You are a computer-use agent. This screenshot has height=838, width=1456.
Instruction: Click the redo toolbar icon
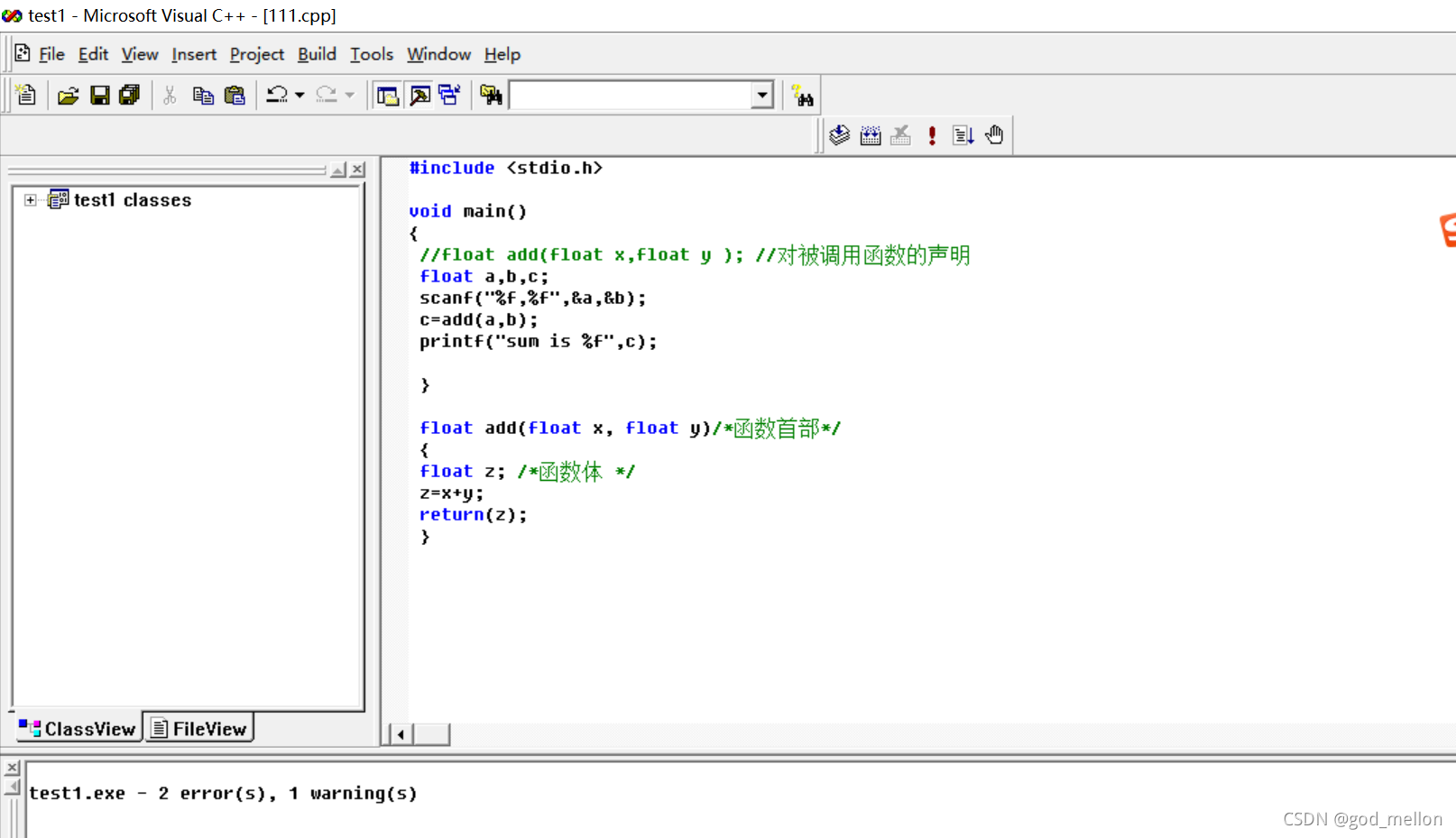tap(327, 95)
